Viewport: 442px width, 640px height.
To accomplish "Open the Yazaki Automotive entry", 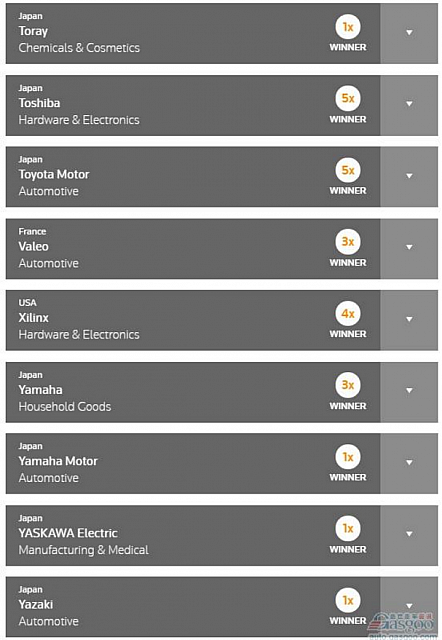I will tap(193, 607).
